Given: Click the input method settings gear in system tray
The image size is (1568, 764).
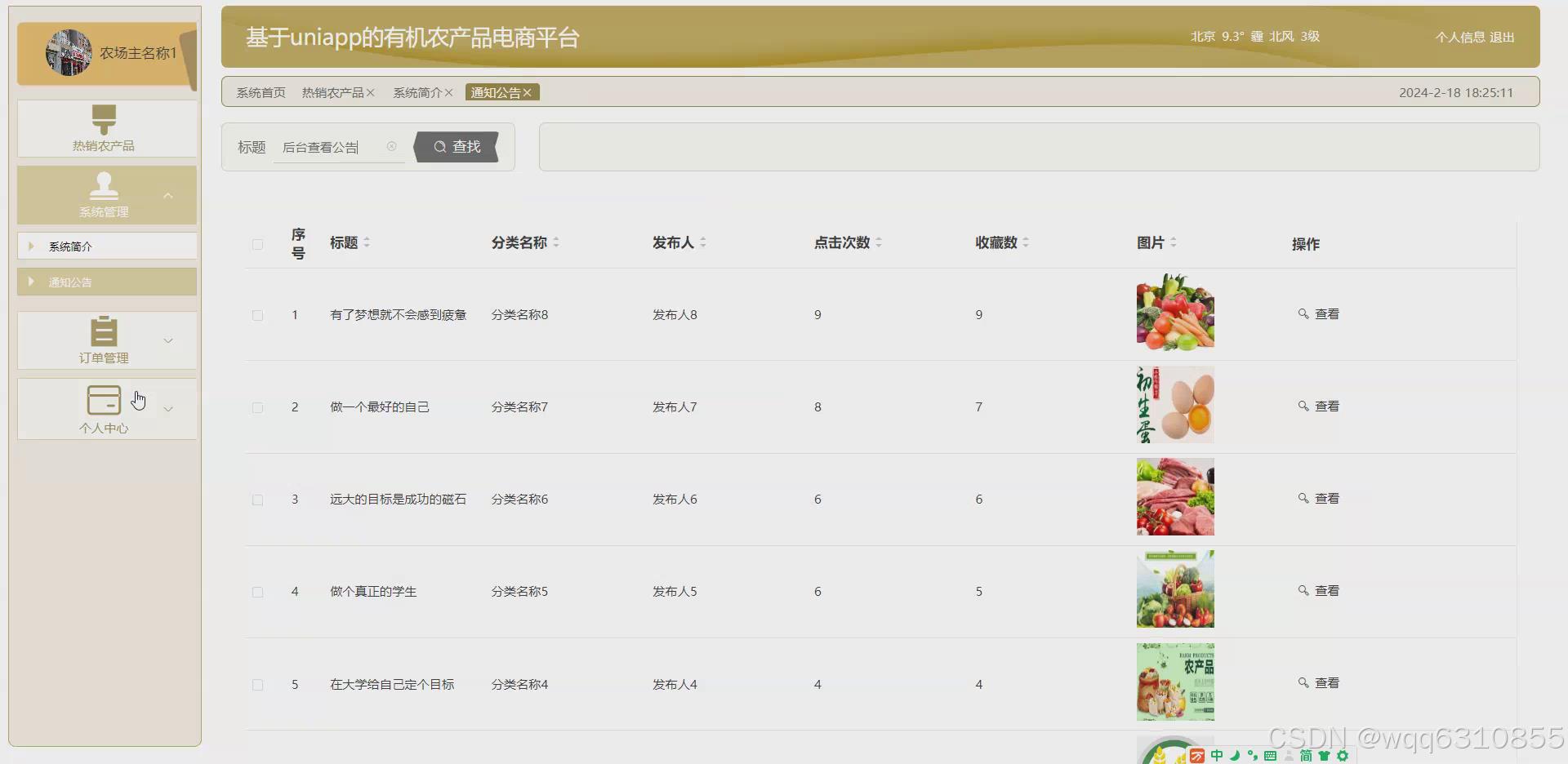Looking at the screenshot, I should pyautogui.click(x=1342, y=755).
